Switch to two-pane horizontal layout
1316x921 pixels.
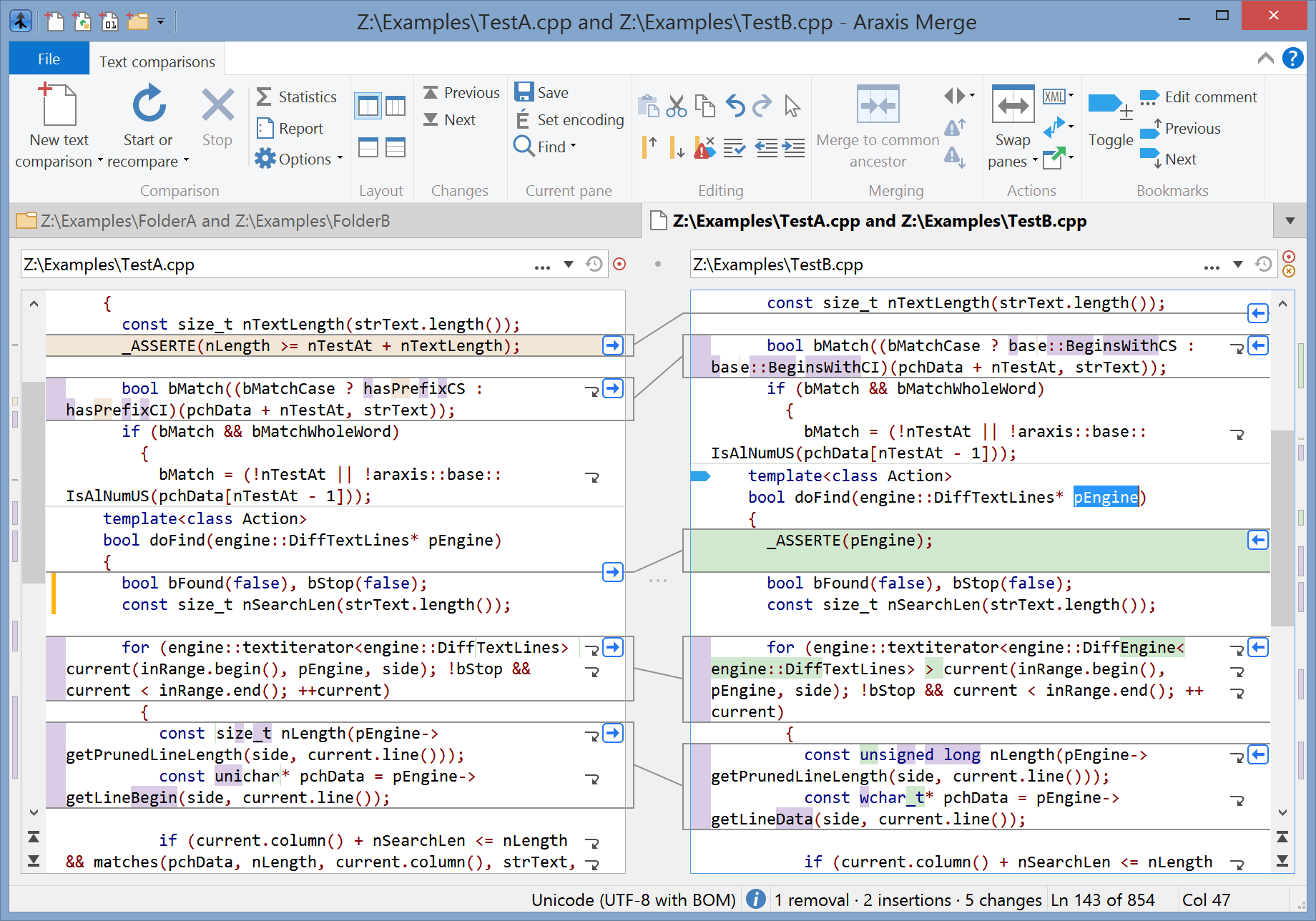368,147
